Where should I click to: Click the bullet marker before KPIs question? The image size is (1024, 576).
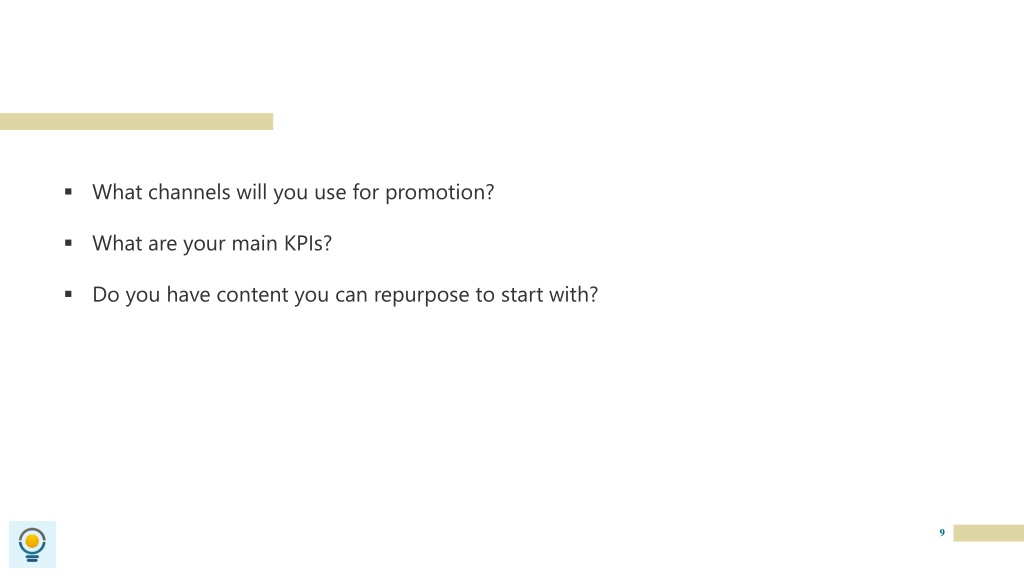tap(68, 243)
